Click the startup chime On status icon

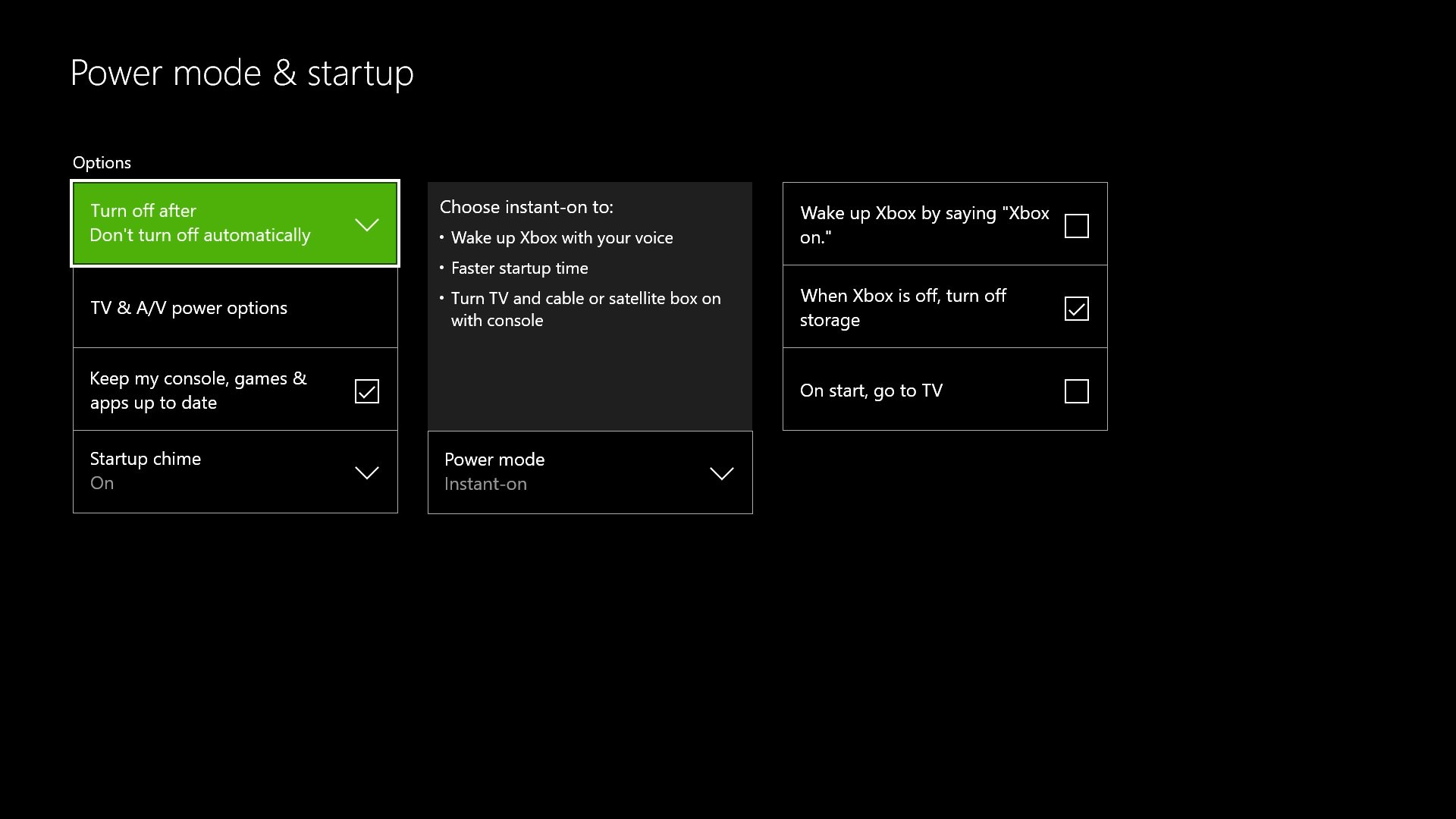click(367, 472)
